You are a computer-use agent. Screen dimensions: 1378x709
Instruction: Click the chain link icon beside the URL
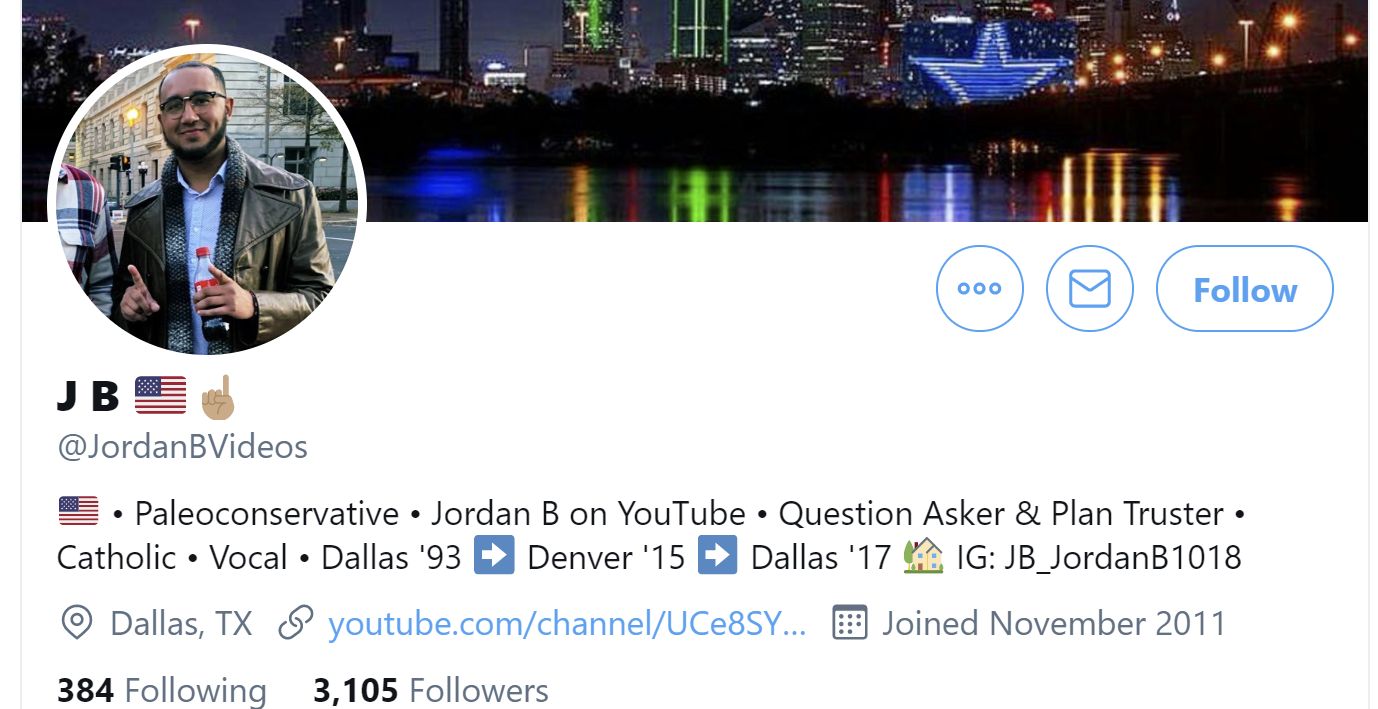coord(295,623)
